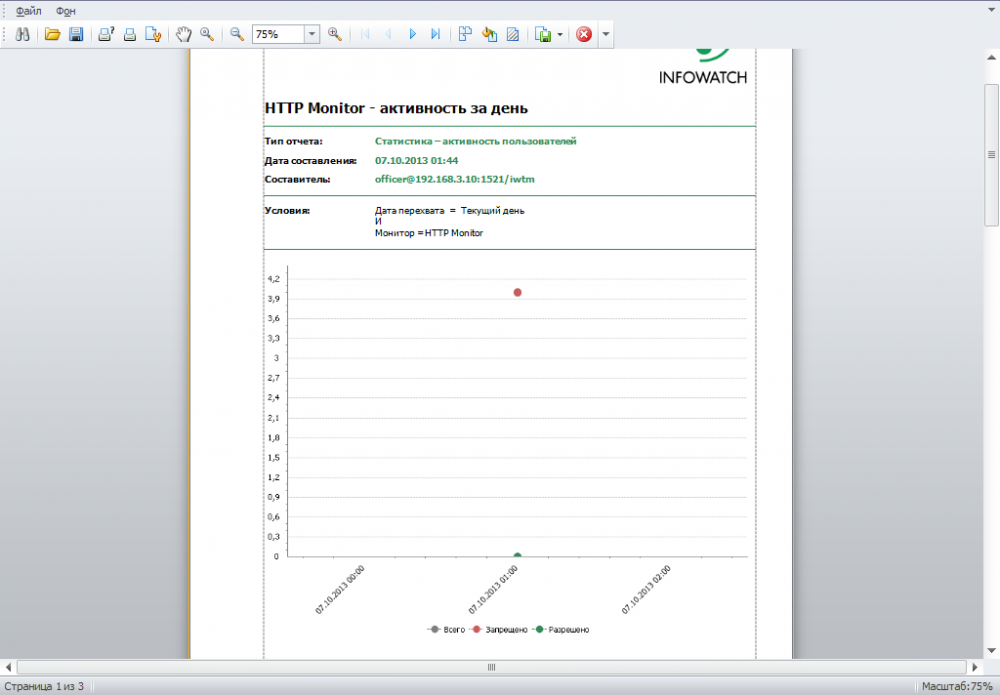Select the magnifier tool
This screenshot has width=1000, height=695.
click(x=207, y=34)
